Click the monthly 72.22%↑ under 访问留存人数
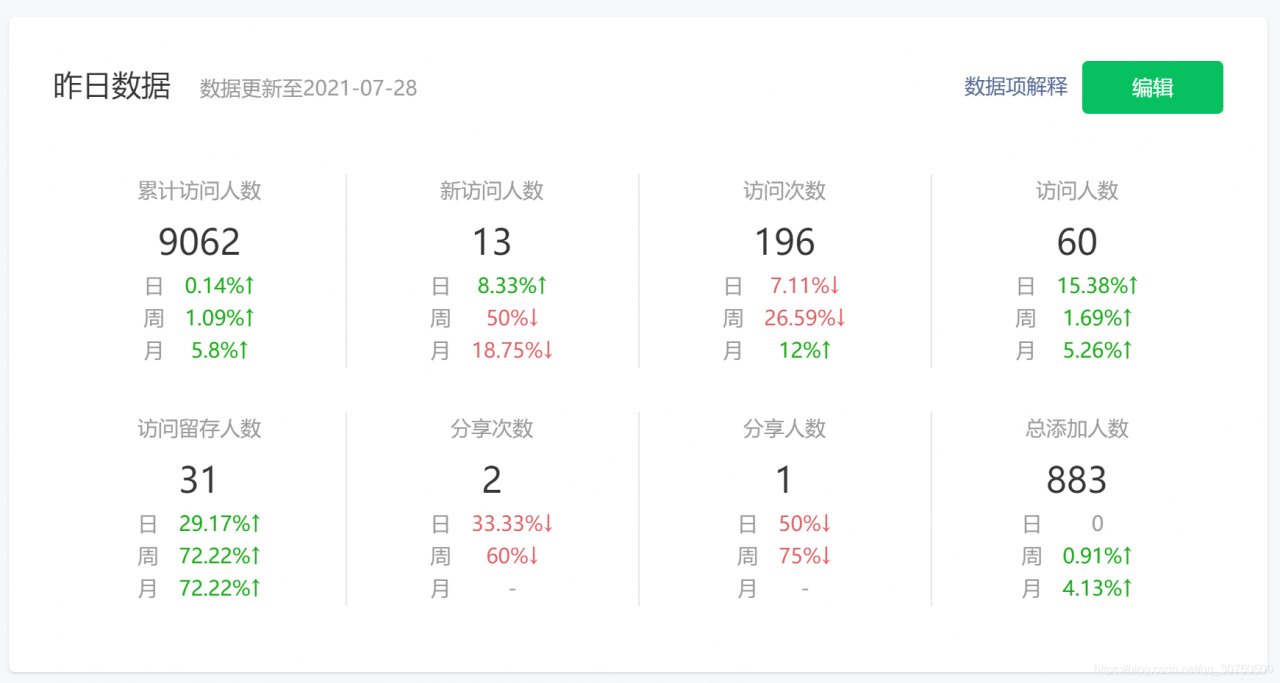Image resolution: width=1280 pixels, height=683 pixels. click(x=220, y=589)
